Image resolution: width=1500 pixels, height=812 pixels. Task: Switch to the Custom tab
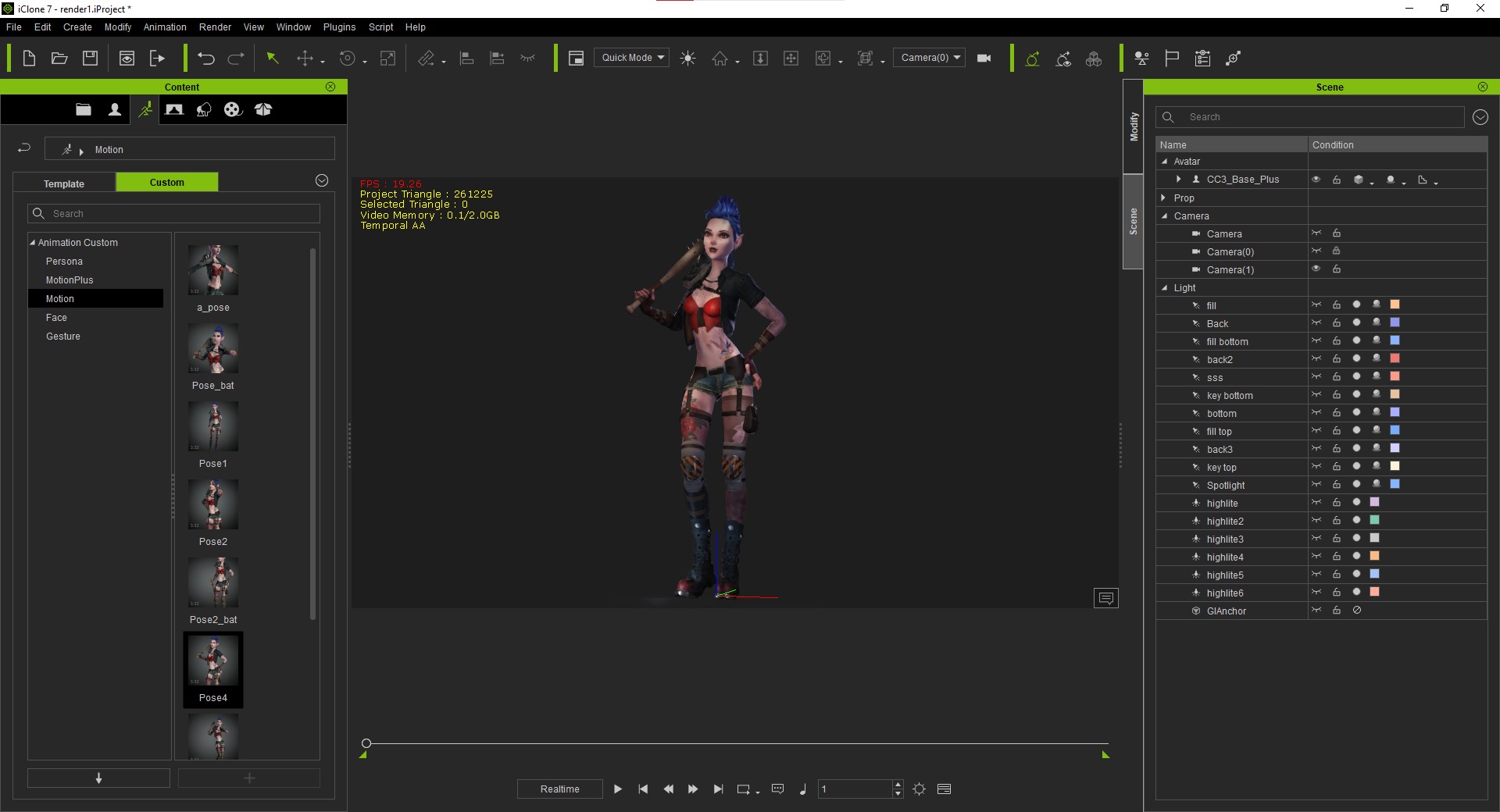(167, 182)
